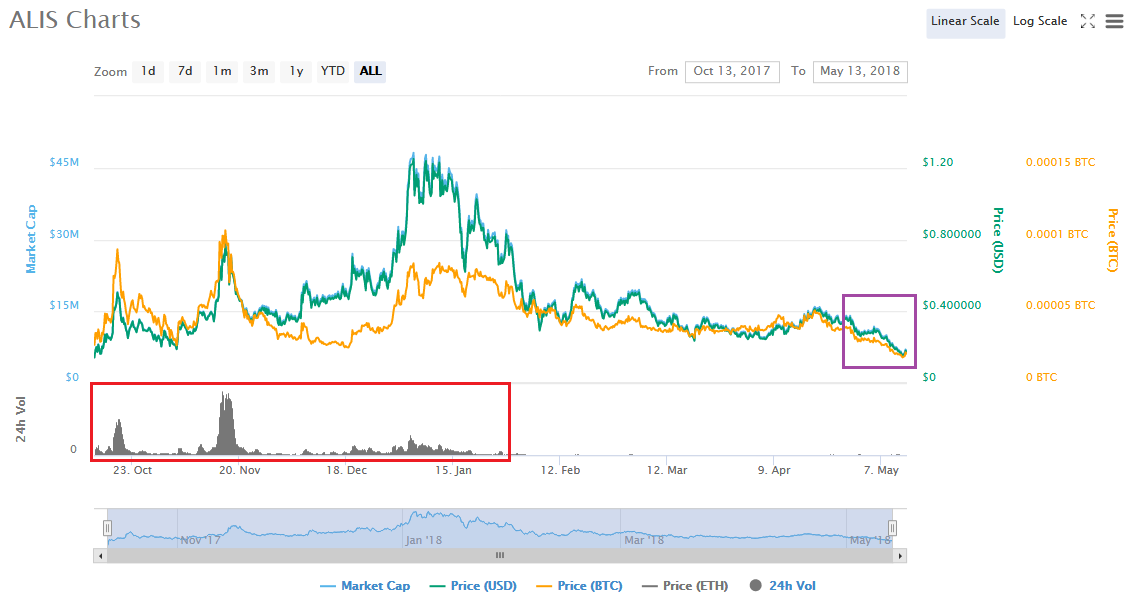Set zoom to 1m
1130x600 pixels.
222,71
